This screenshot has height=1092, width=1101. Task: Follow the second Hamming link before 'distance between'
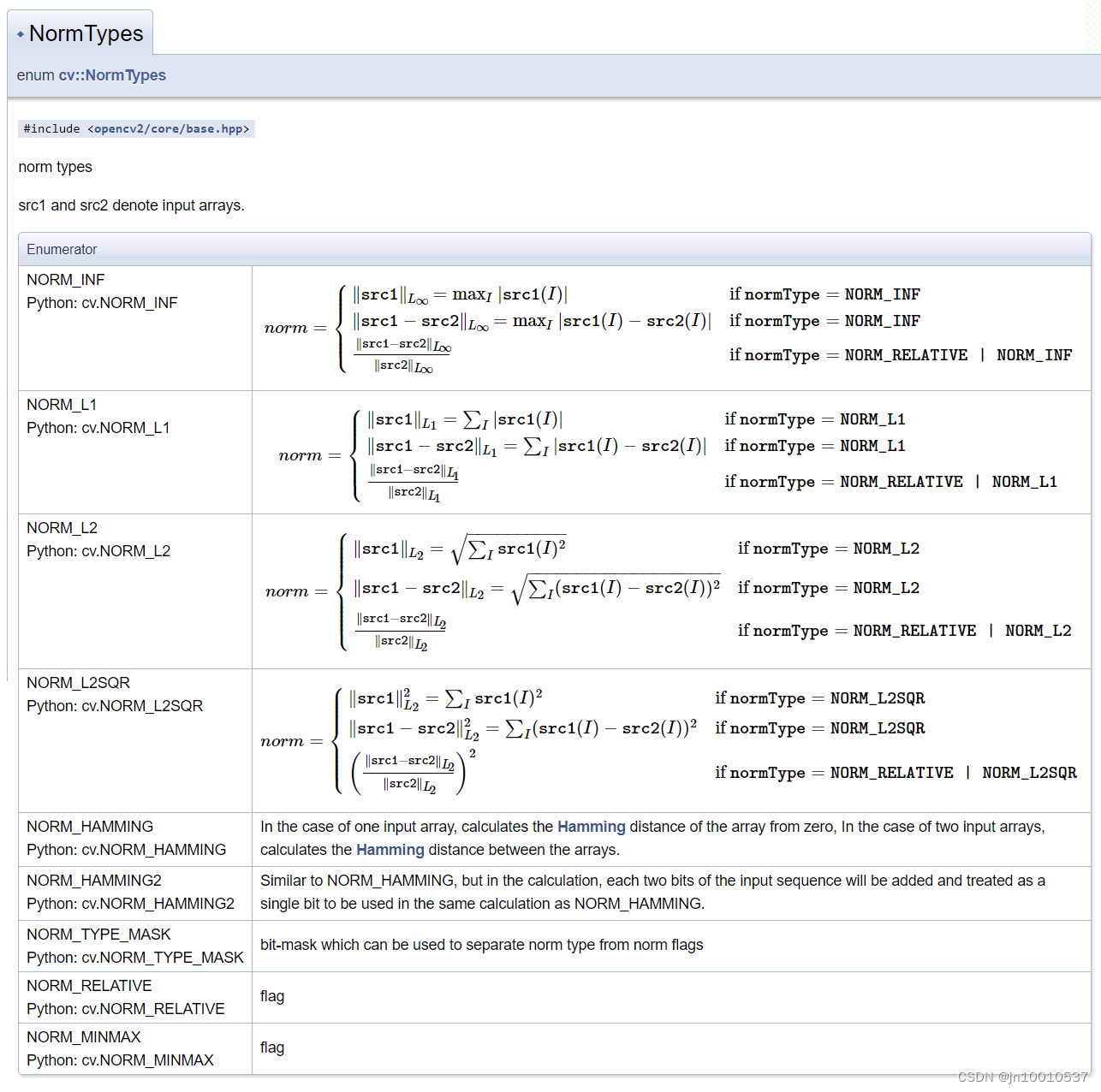pyautogui.click(x=390, y=850)
